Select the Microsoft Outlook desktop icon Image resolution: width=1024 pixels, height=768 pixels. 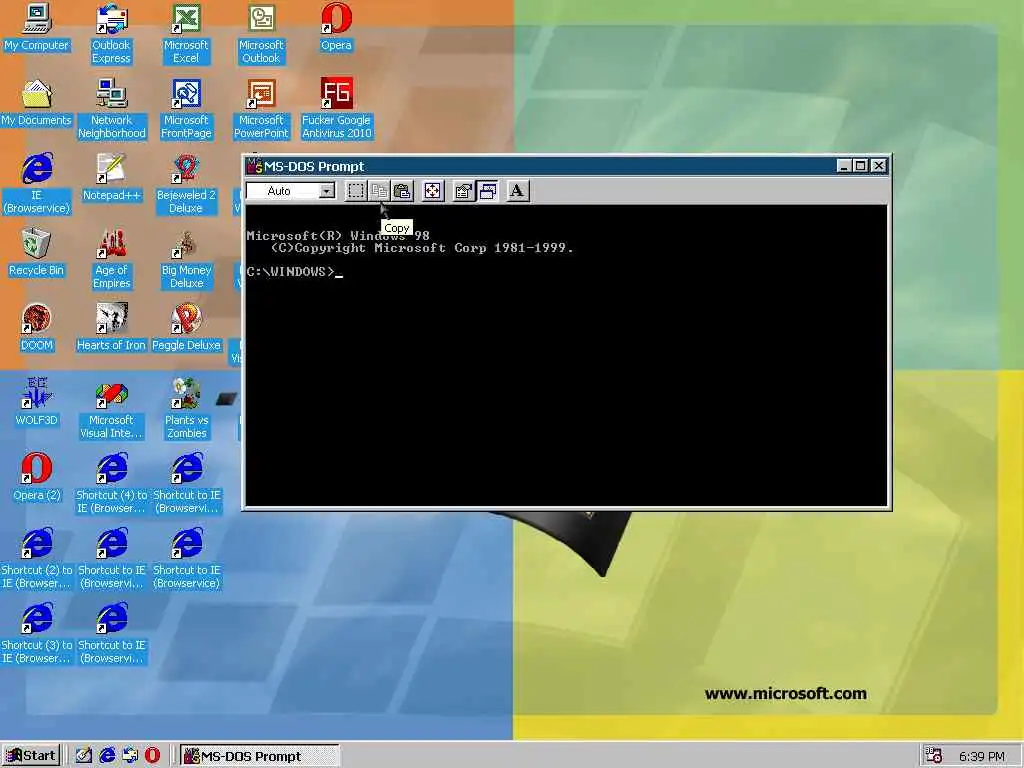click(261, 34)
